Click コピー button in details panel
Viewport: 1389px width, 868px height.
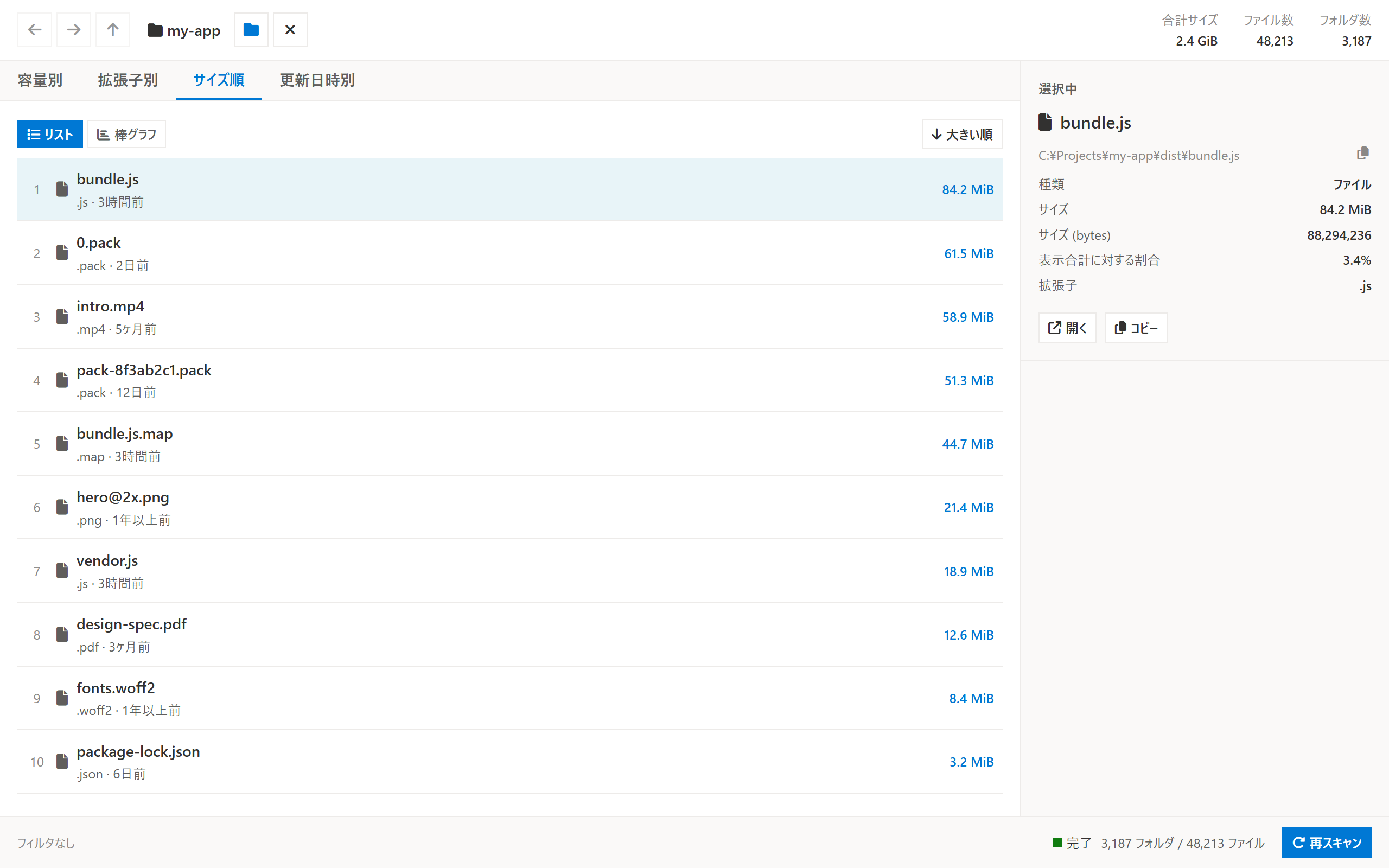[x=1136, y=328]
